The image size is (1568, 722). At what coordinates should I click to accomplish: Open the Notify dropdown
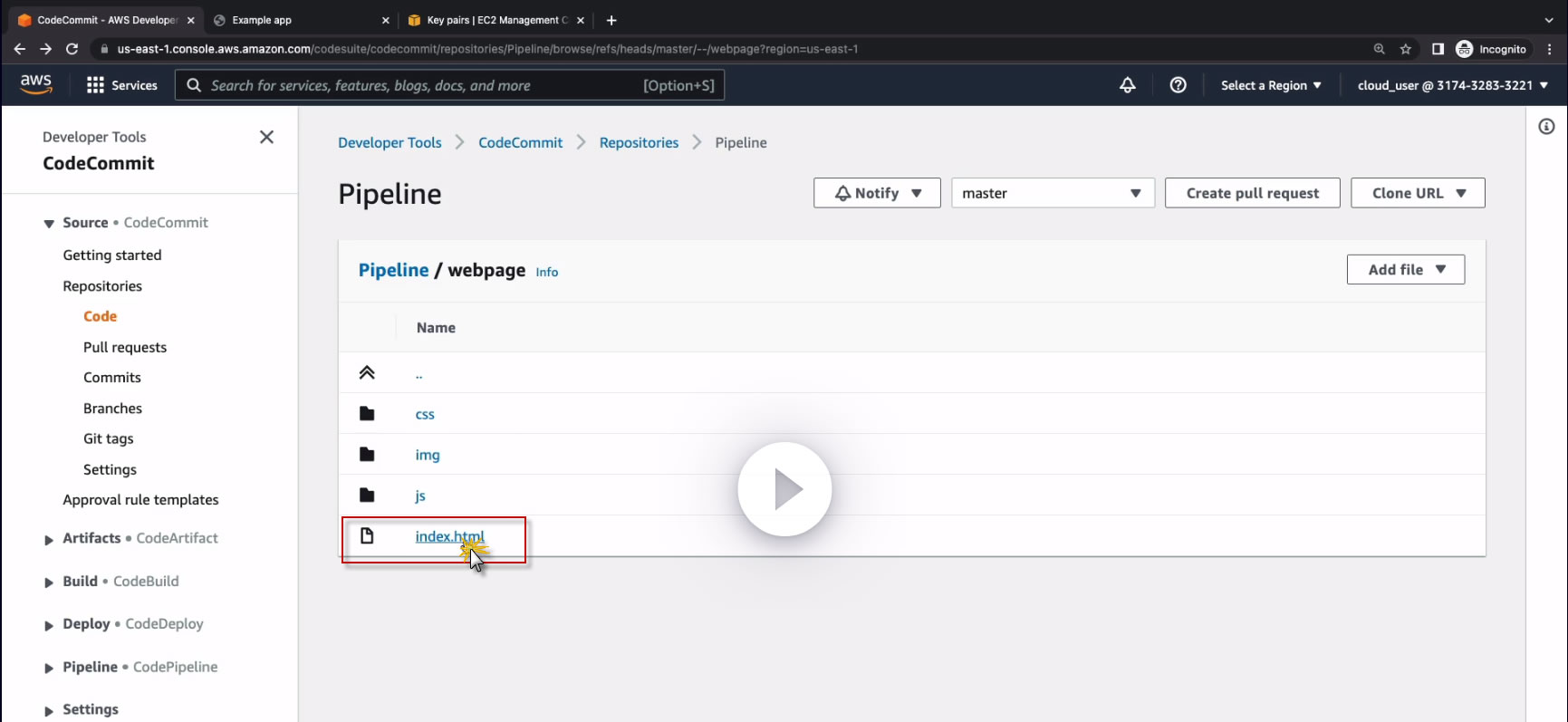[x=877, y=193]
